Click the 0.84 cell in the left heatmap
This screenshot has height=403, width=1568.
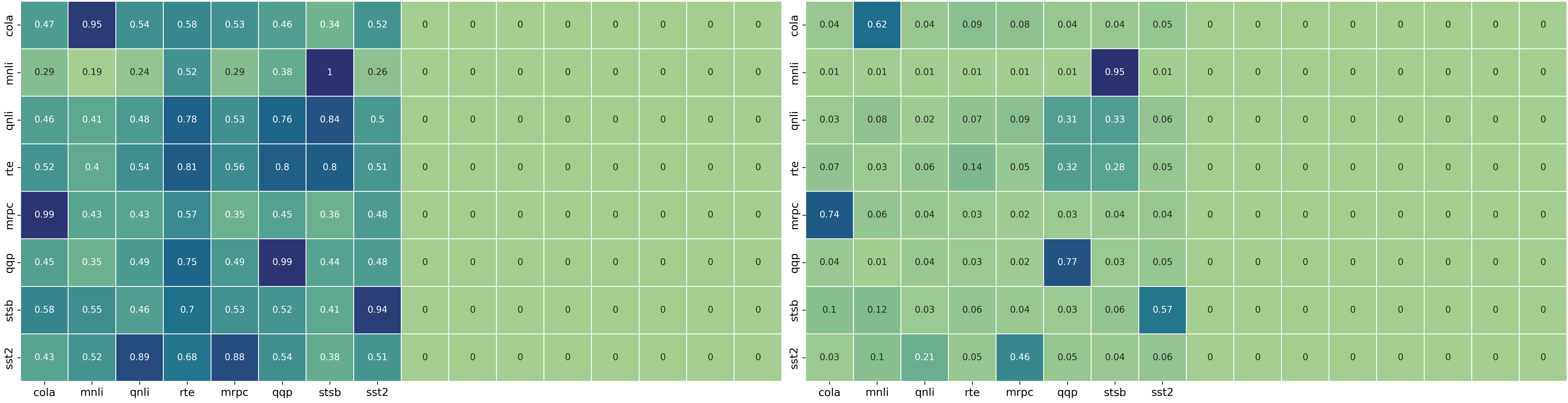(330, 119)
